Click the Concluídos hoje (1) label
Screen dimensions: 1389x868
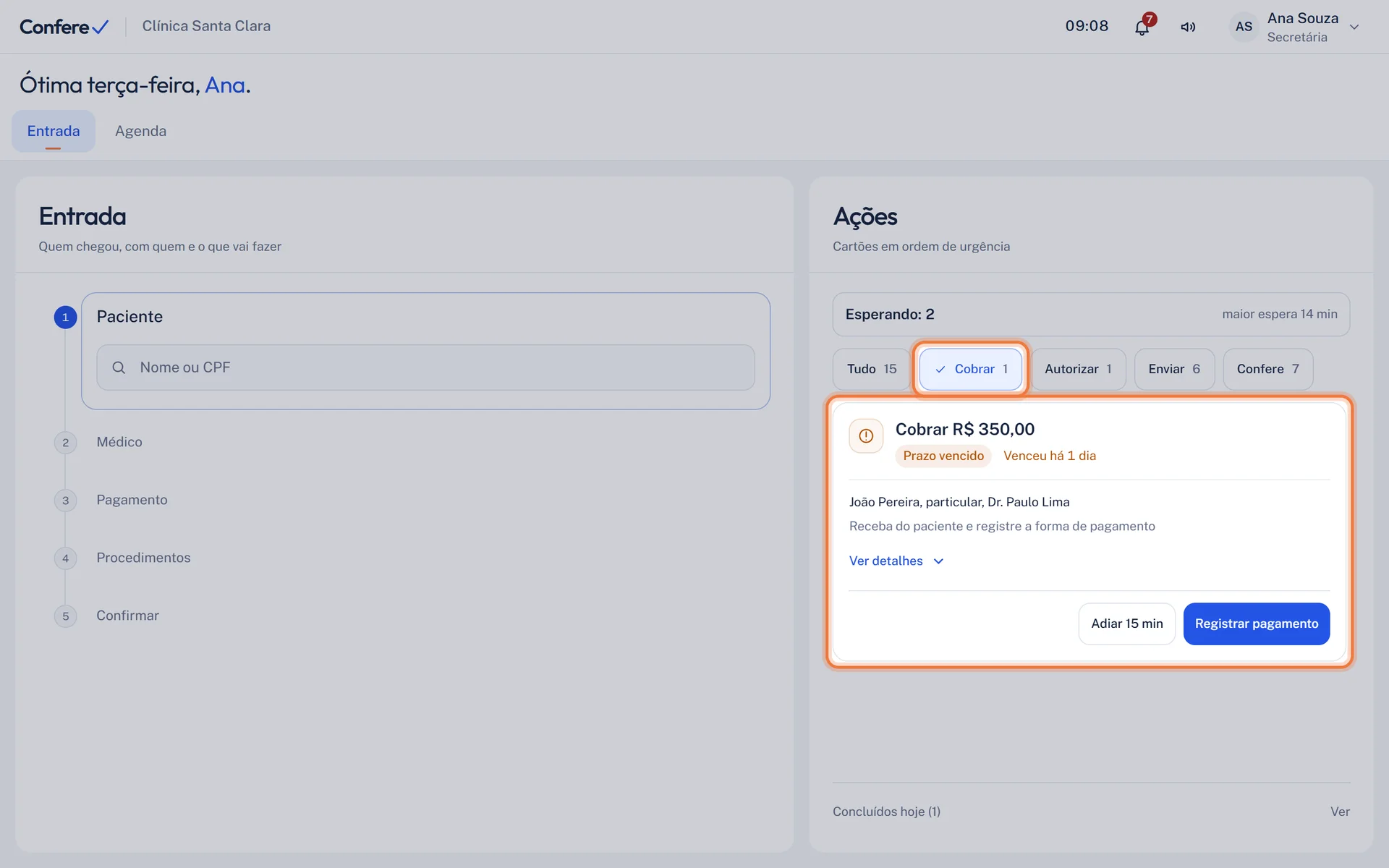pos(886,812)
